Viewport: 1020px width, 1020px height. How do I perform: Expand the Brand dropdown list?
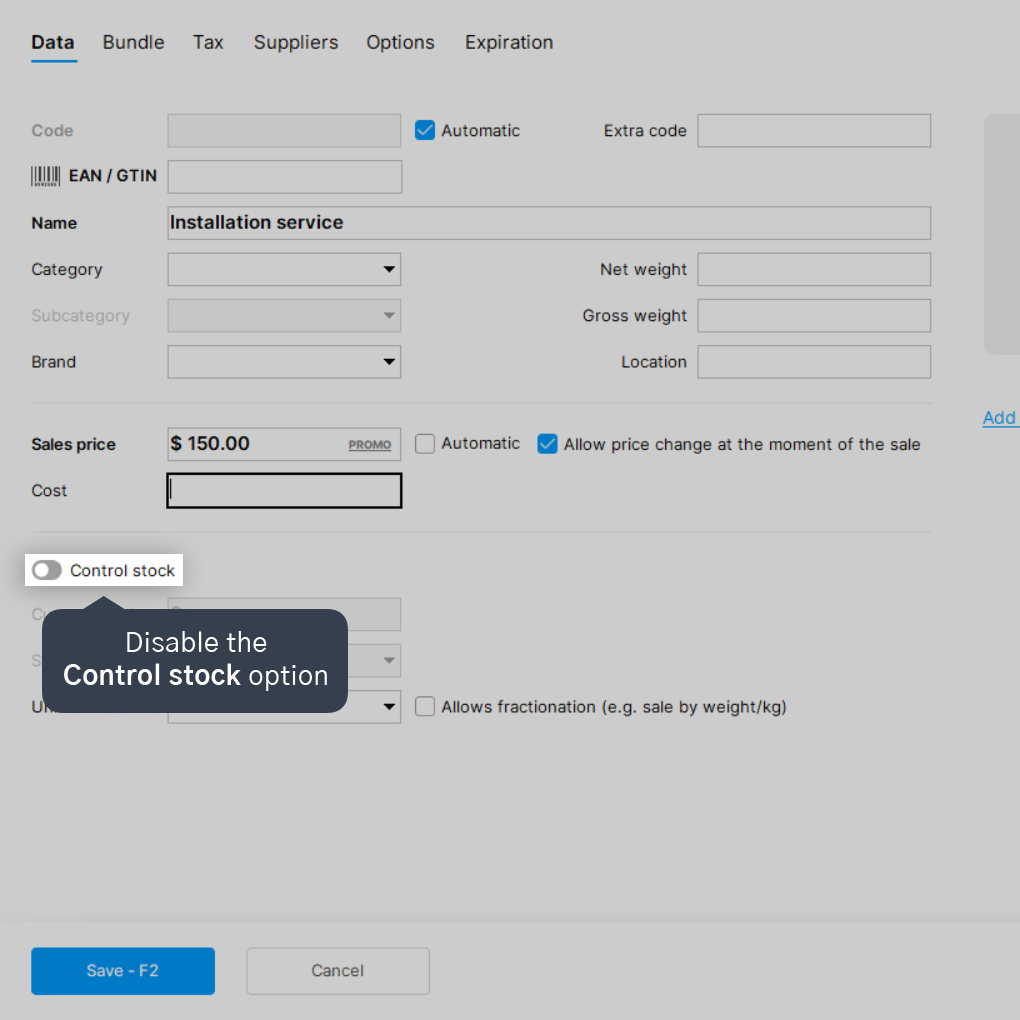[x=284, y=362]
